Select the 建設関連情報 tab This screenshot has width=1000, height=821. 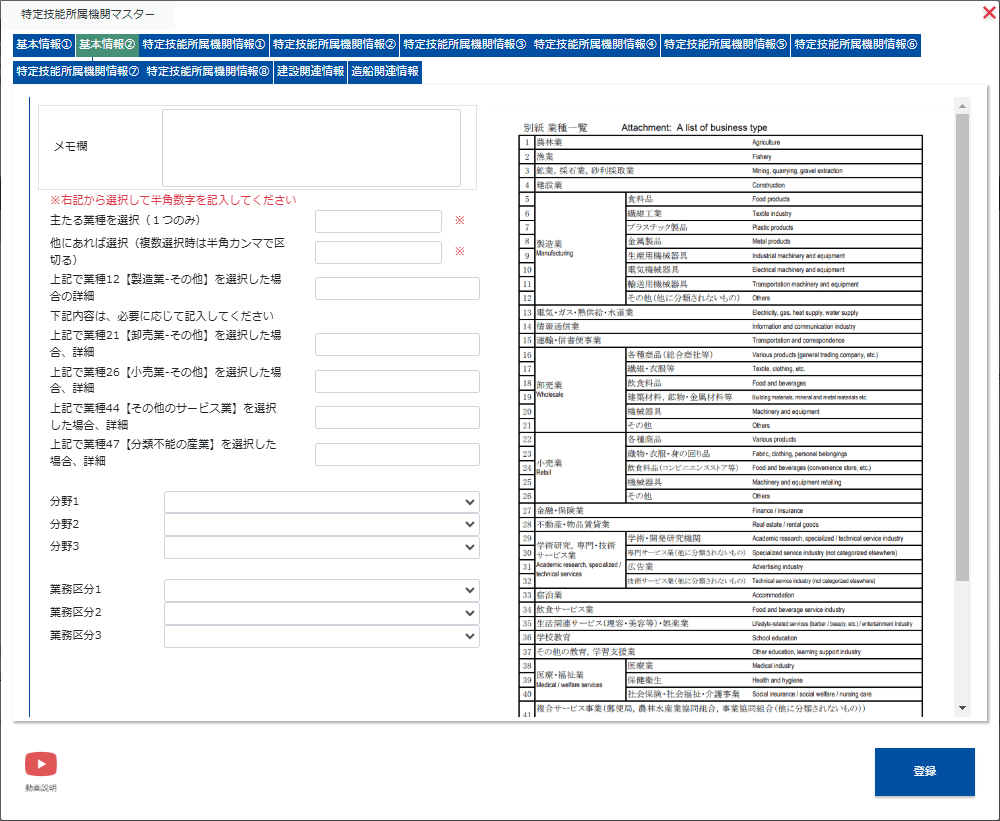[311, 71]
